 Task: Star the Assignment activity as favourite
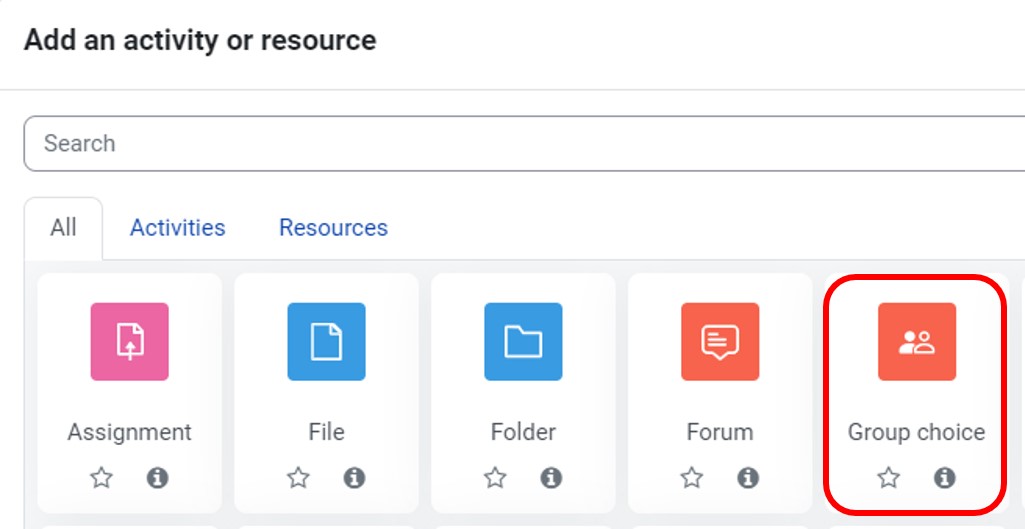click(x=101, y=478)
